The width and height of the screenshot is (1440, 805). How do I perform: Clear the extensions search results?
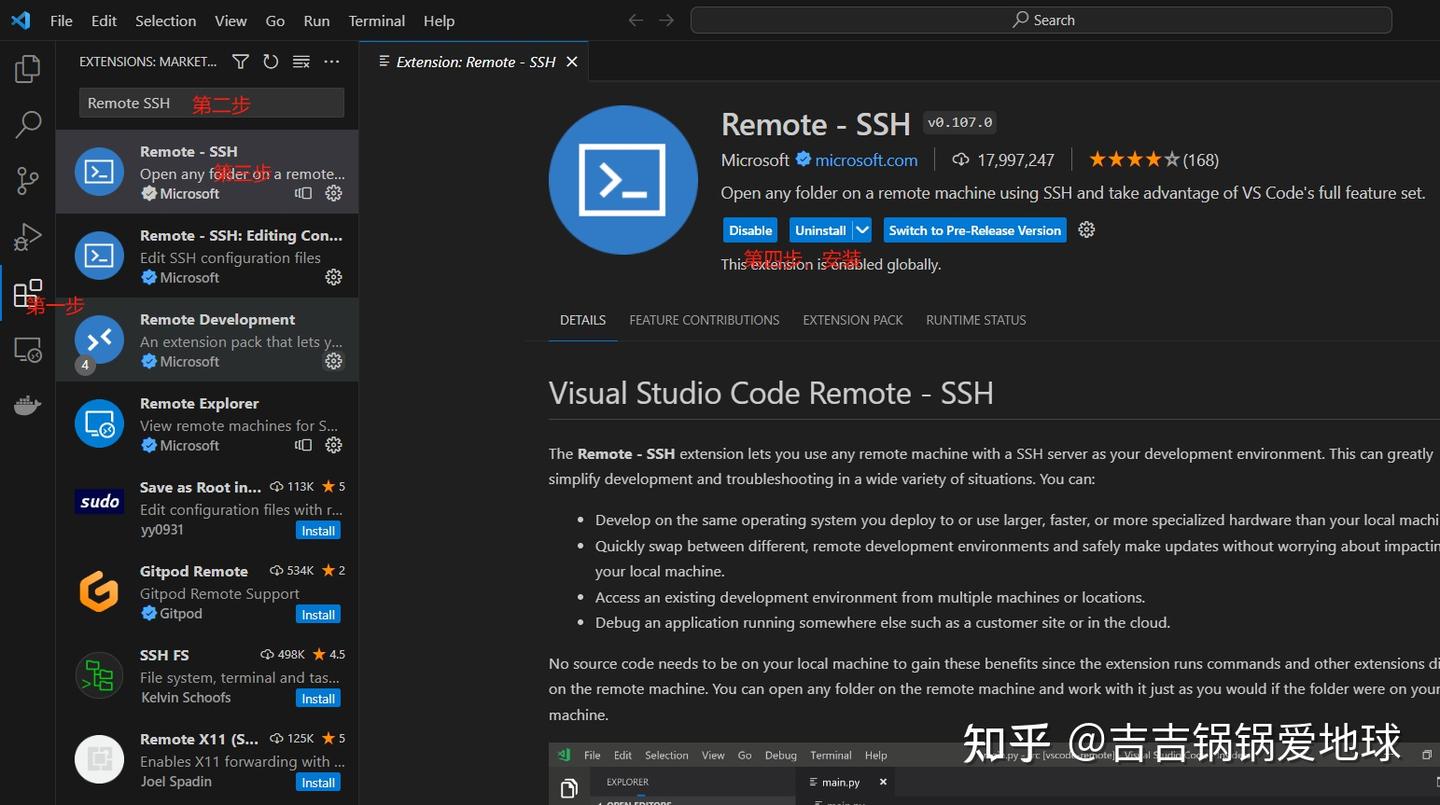[301, 61]
